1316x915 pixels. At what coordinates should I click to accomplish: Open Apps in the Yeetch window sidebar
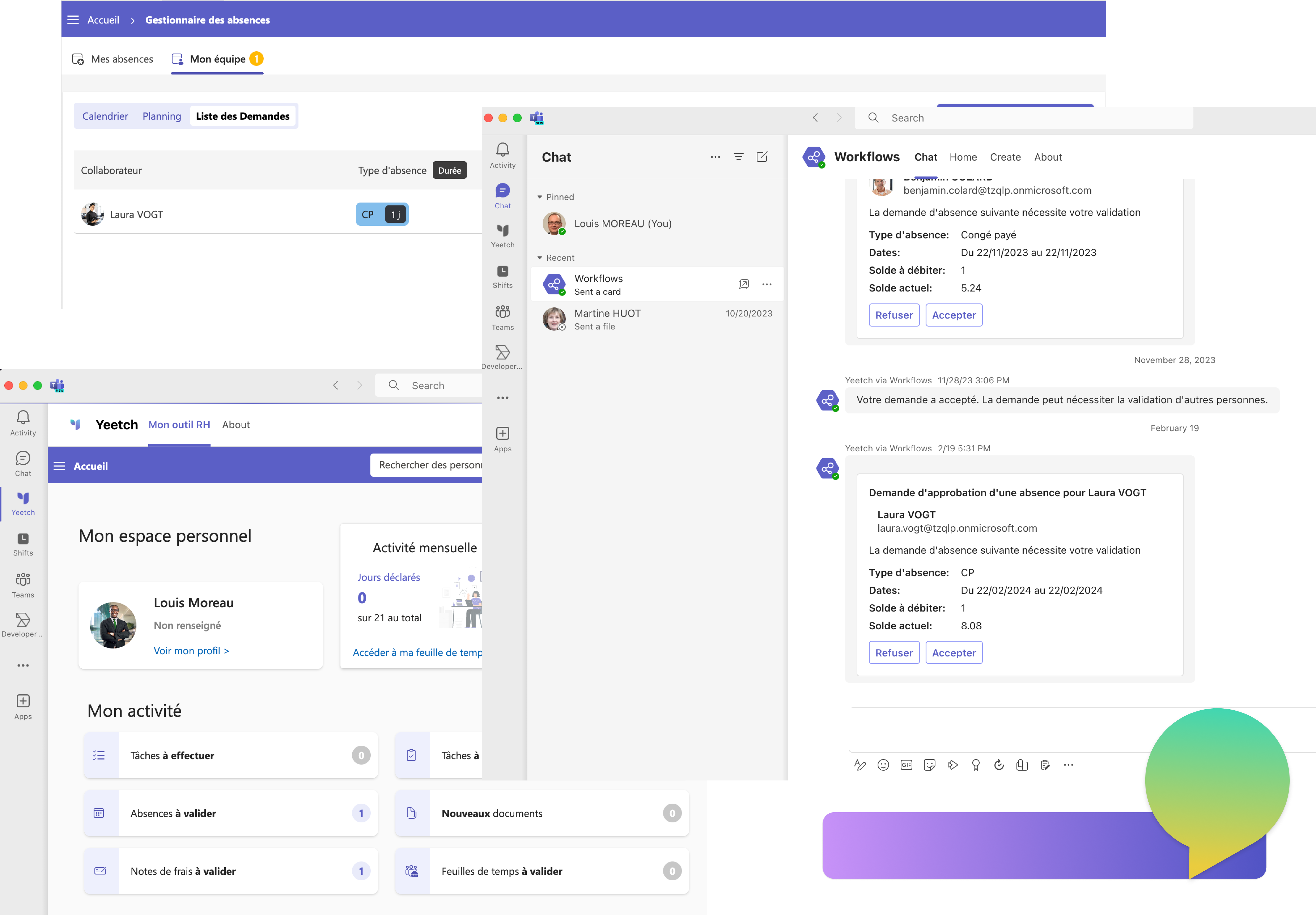point(23,706)
